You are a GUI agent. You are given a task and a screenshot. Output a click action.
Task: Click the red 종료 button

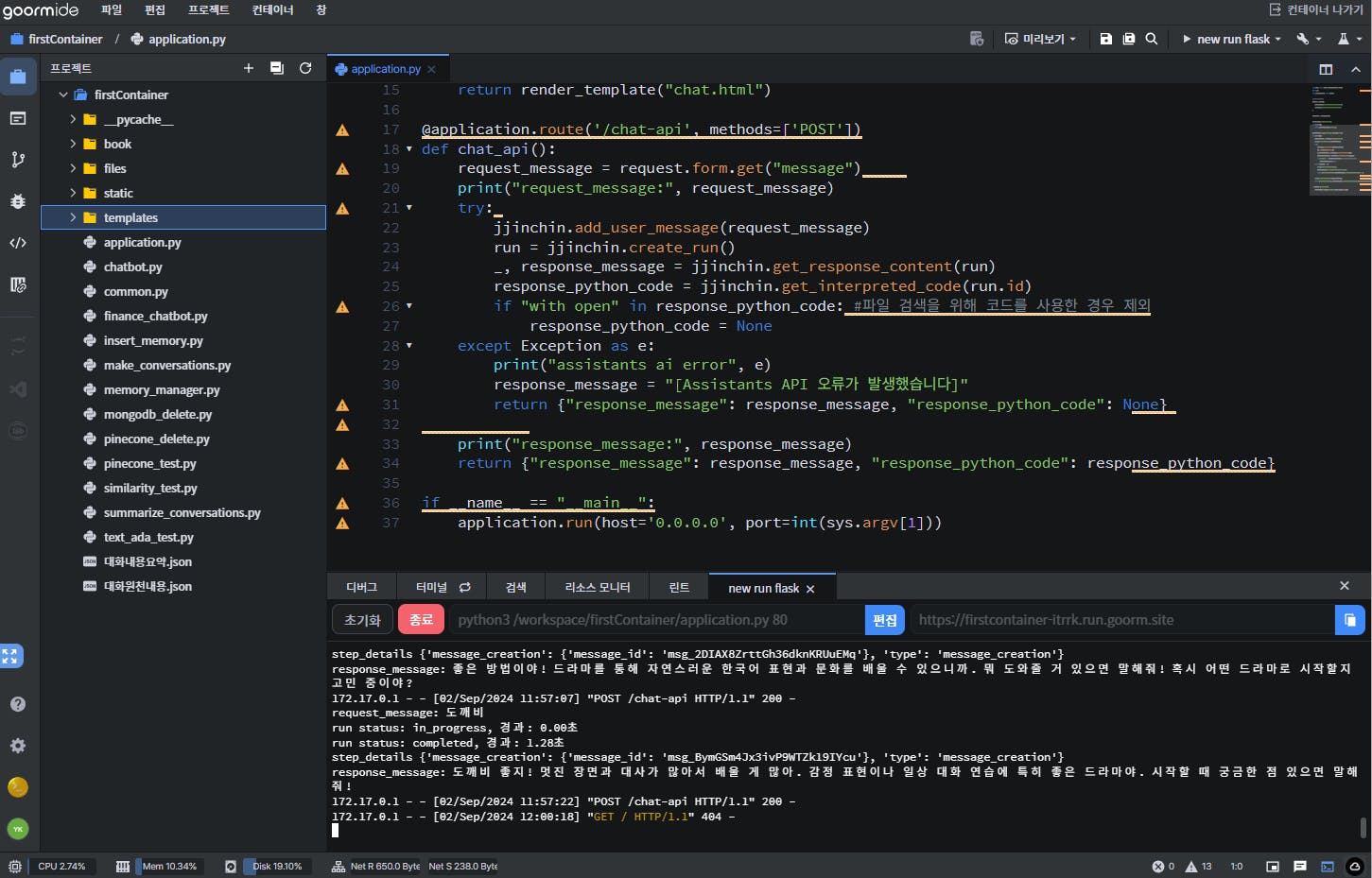421,620
